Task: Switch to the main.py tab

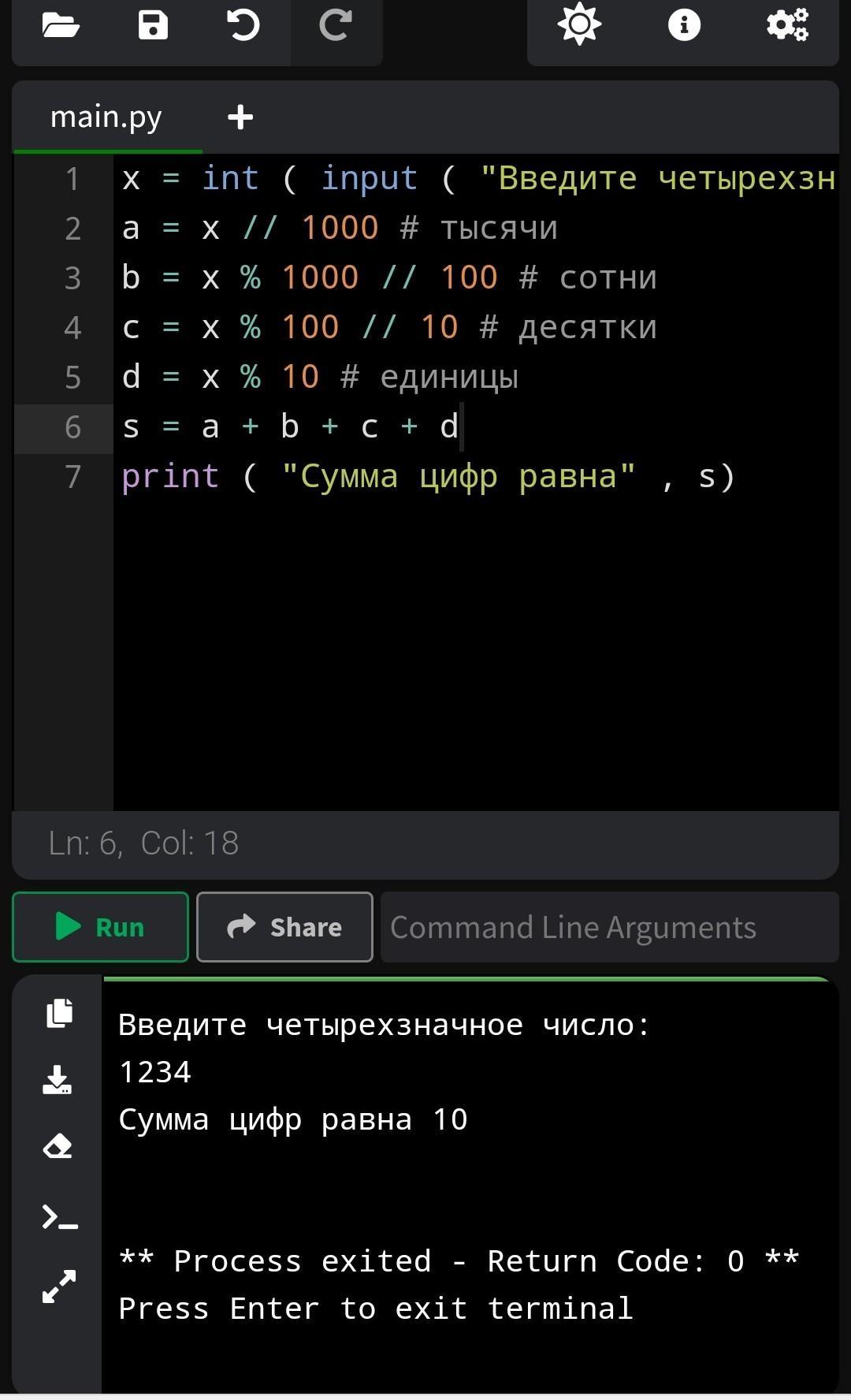Action: point(106,117)
